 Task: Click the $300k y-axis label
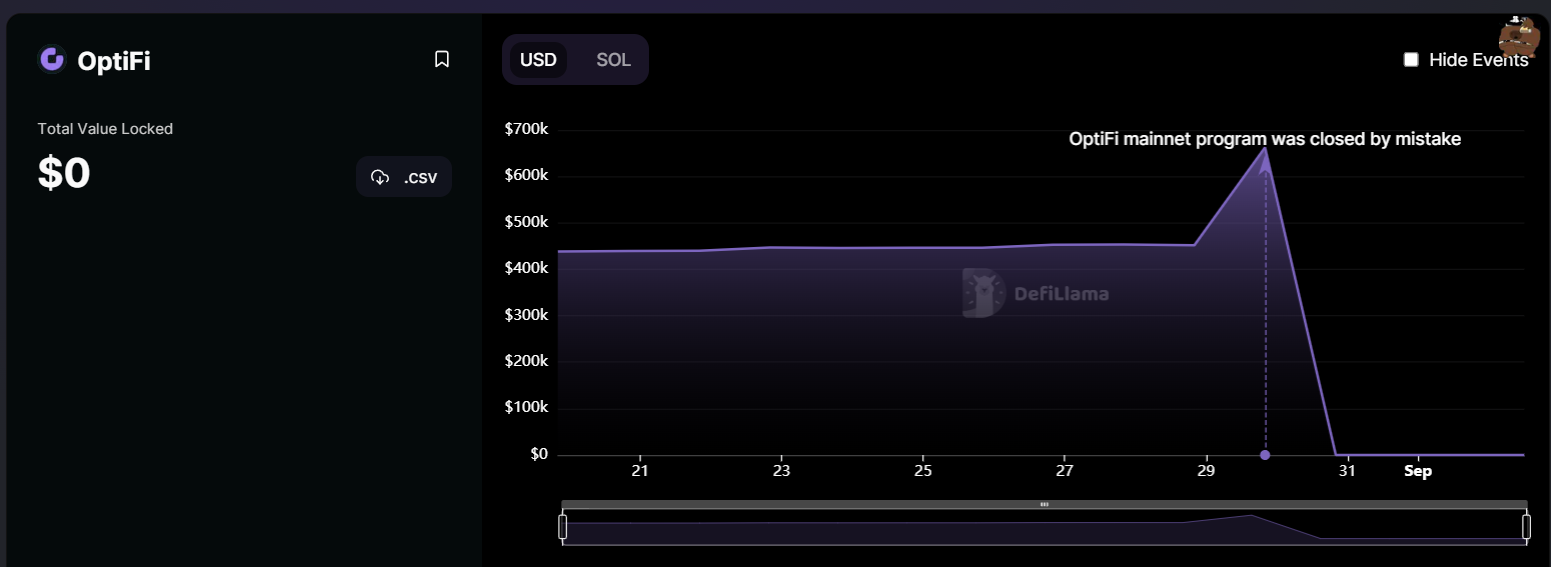click(526, 315)
